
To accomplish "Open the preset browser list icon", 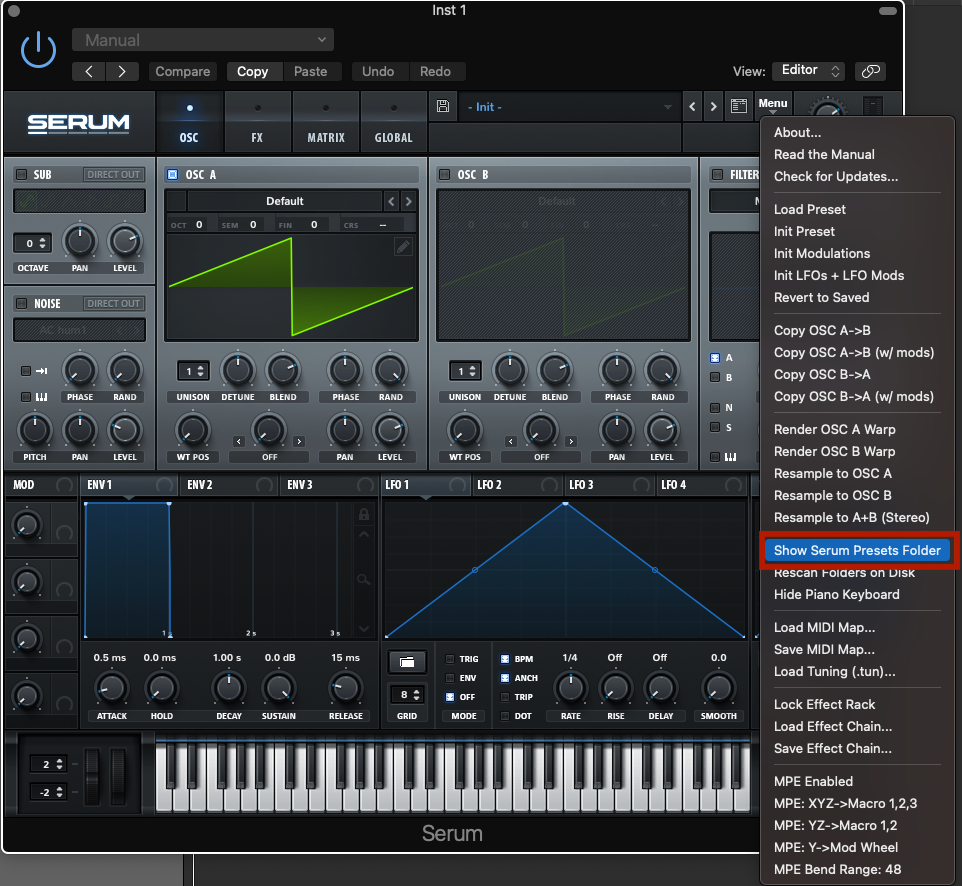I will [x=739, y=107].
